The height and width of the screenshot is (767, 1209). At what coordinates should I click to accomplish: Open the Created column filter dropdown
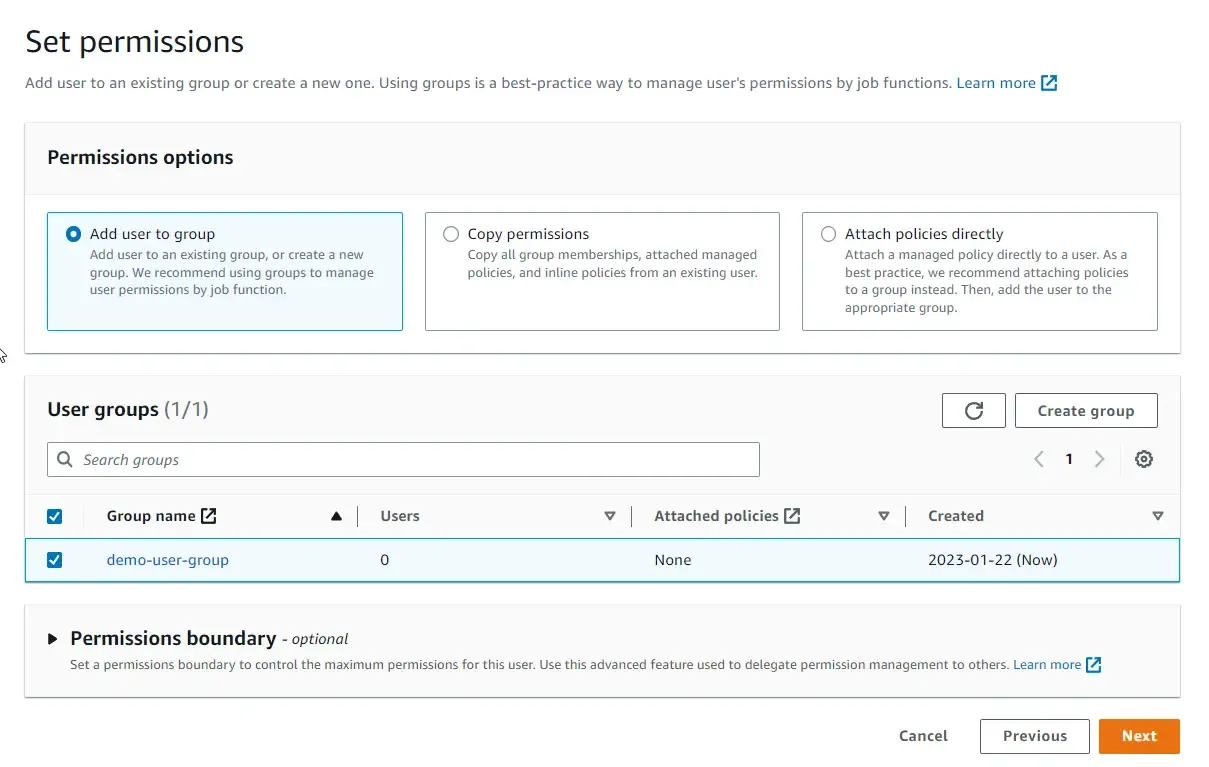coord(1158,516)
